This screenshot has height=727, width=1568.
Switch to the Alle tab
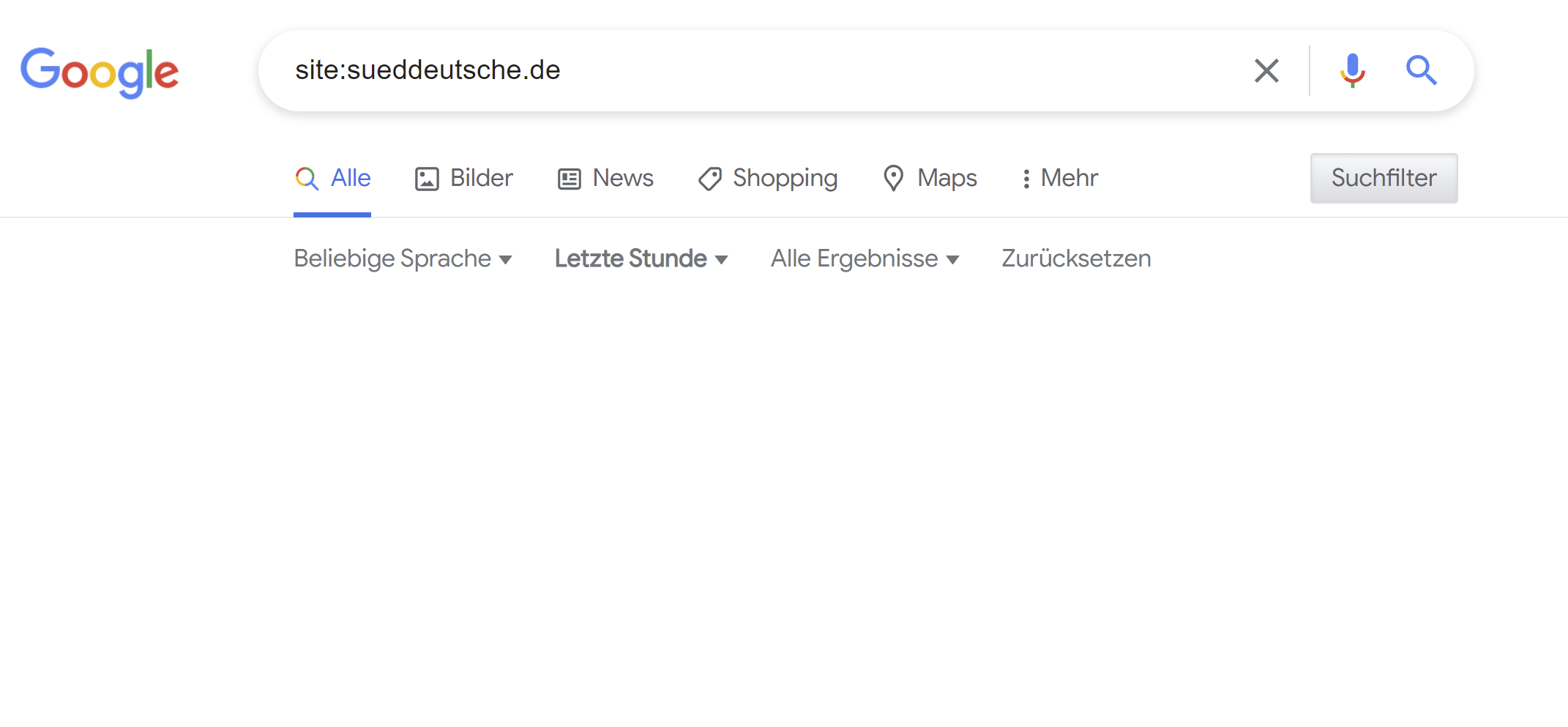[350, 178]
